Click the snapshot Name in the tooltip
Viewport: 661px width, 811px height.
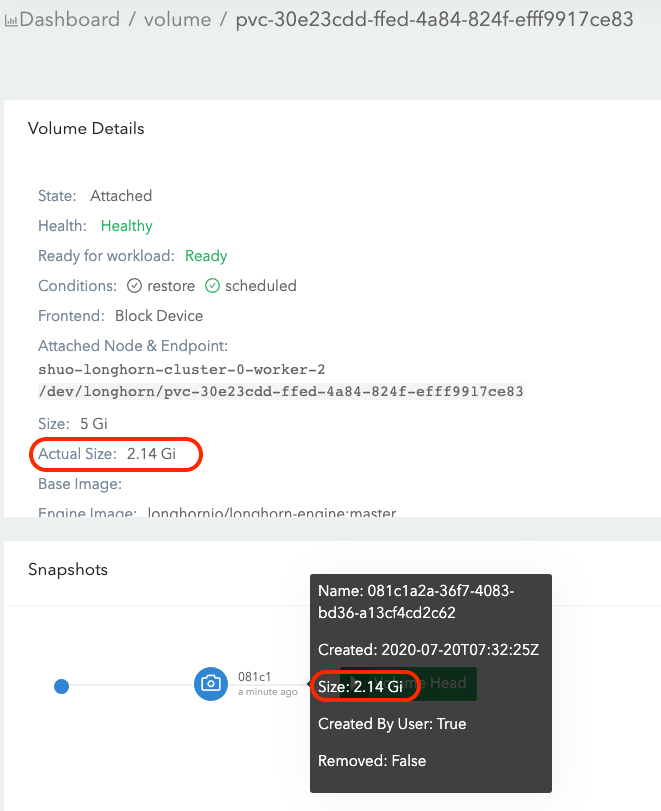(416, 602)
